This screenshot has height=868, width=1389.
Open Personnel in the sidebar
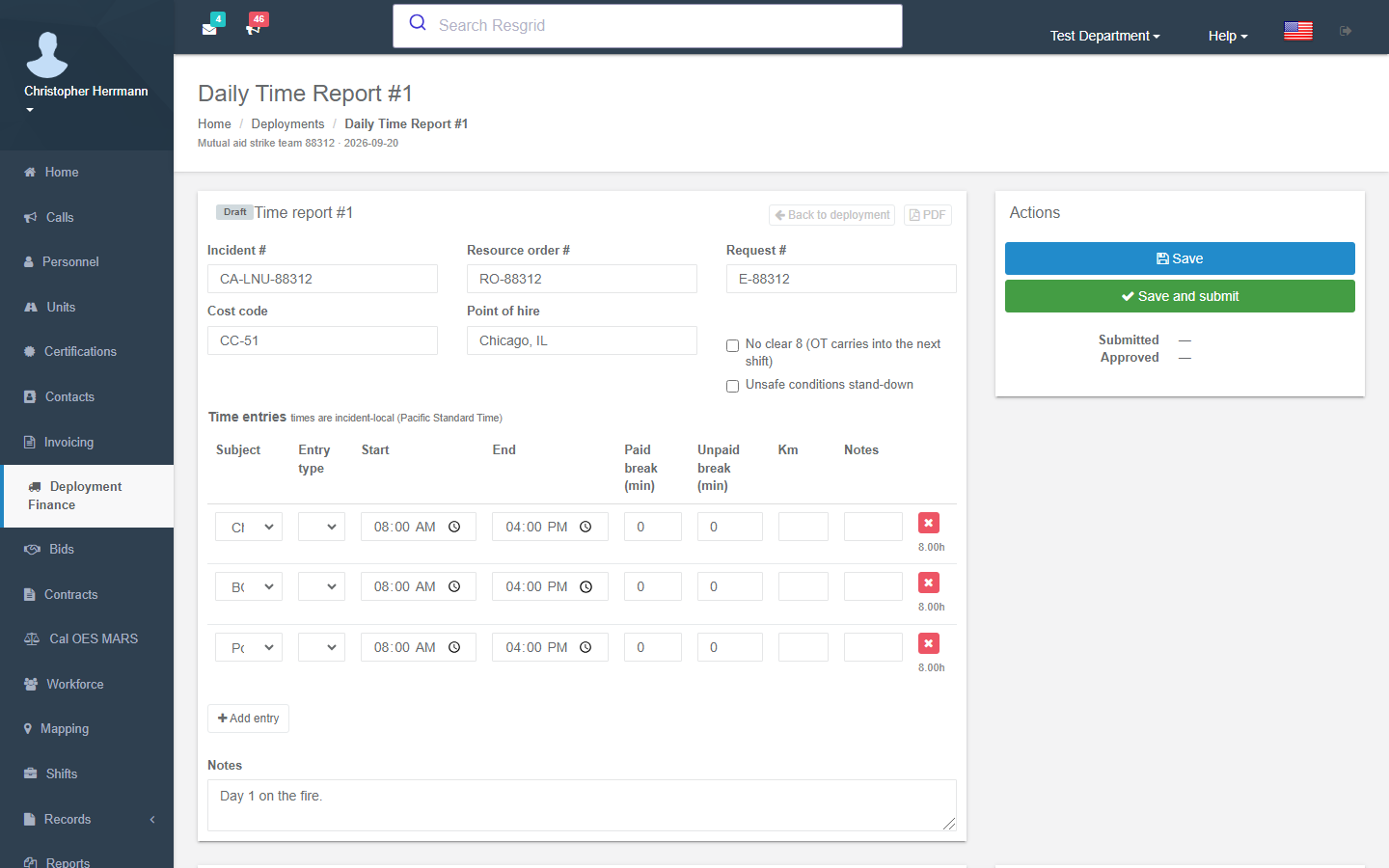coord(87,261)
